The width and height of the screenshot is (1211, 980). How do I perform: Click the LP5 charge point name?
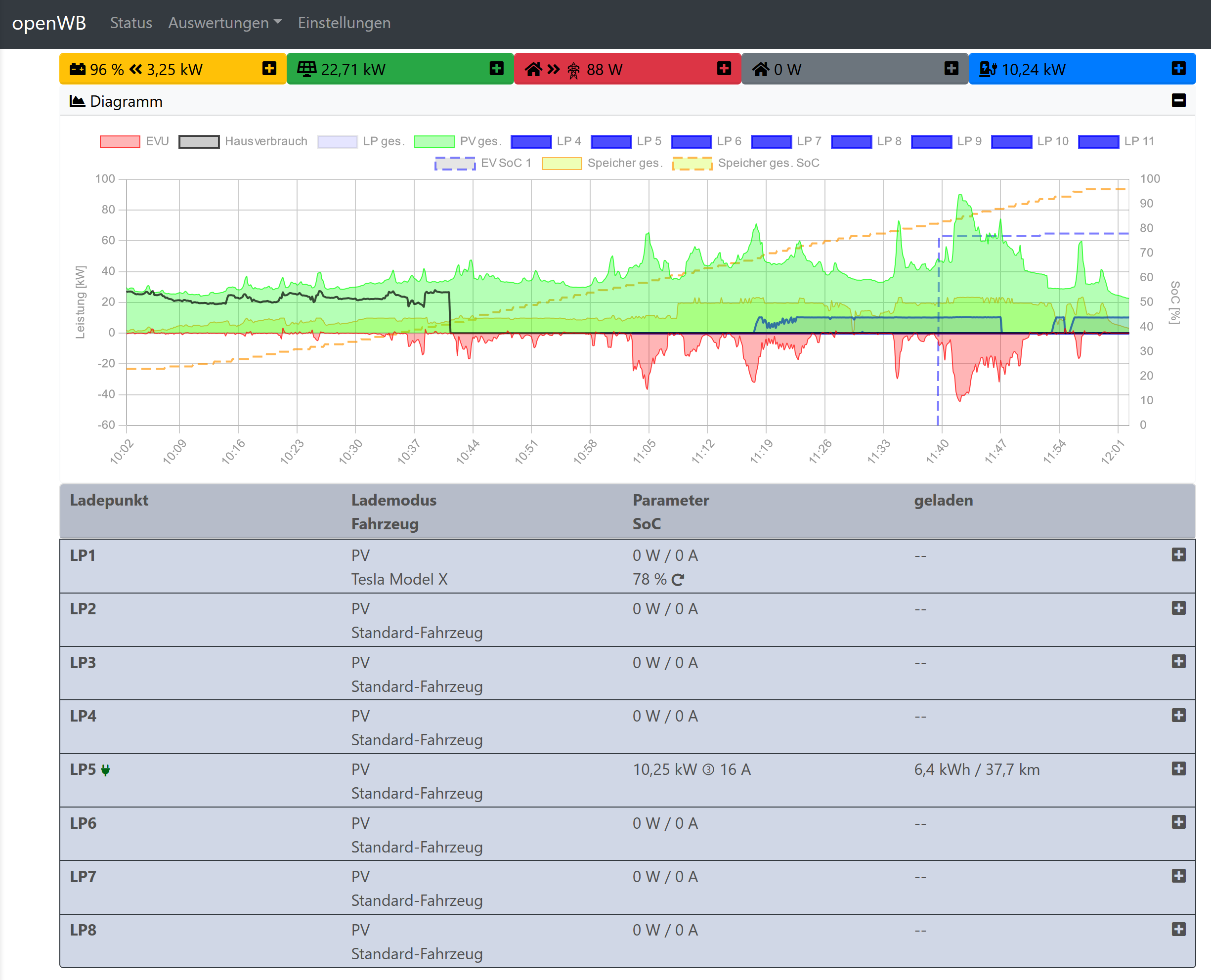point(83,769)
